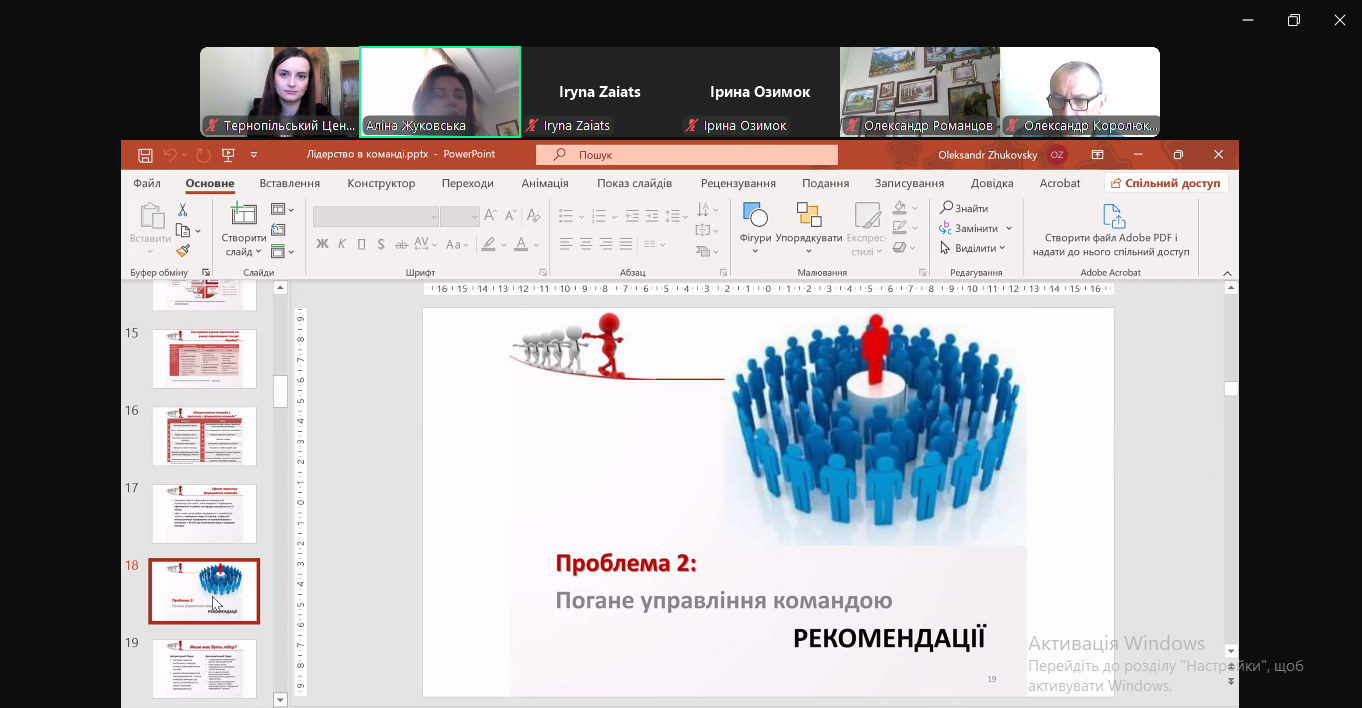Click the Пошук search box
This screenshot has height=708, width=1362.
pyautogui.click(x=687, y=155)
